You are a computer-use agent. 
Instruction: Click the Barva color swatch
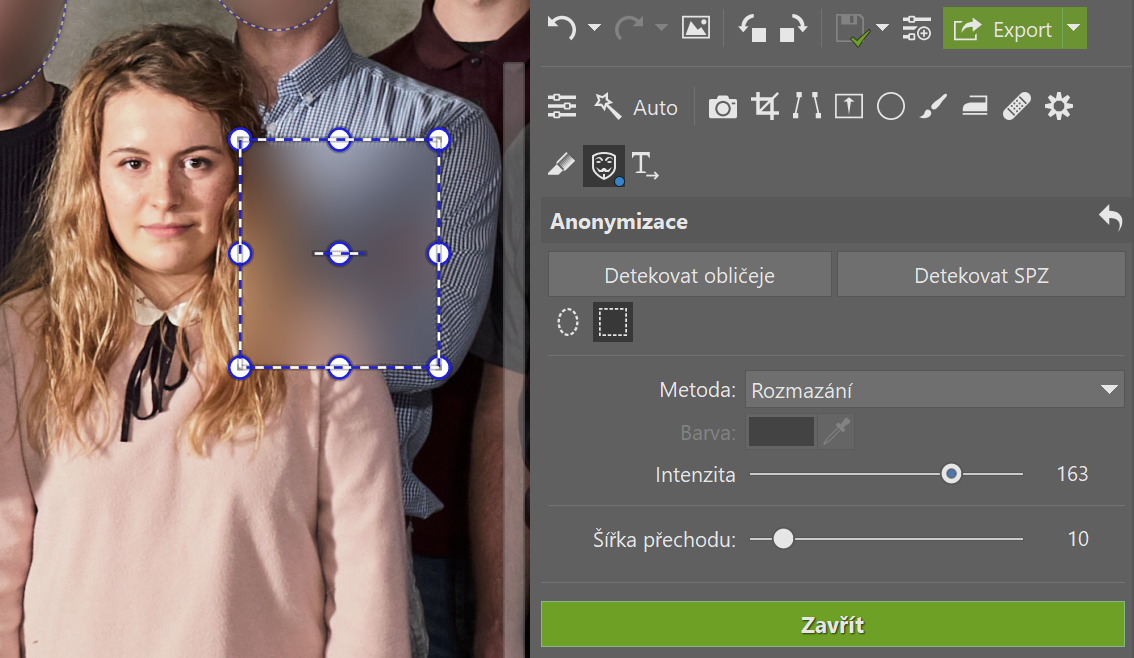pyautogui.click(x=781, y=432)
